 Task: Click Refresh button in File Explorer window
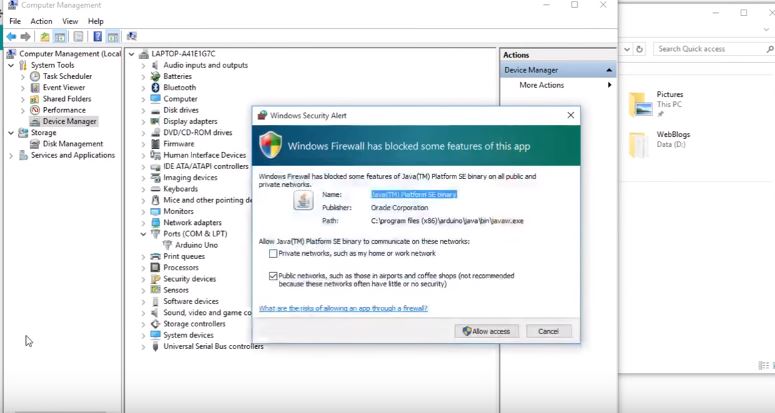pyautogui.click(x=640, y=49)
